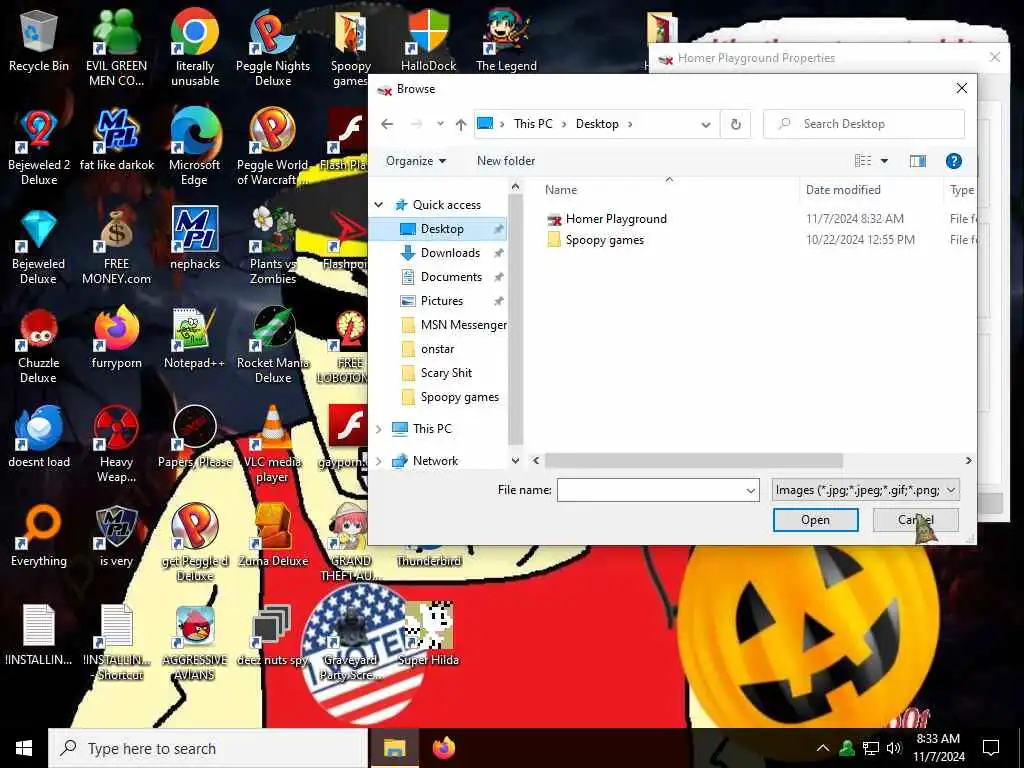Screen dimensions: 1024x768
Task: Open recent locations dropdown arrow
Action: click(440, 124)
